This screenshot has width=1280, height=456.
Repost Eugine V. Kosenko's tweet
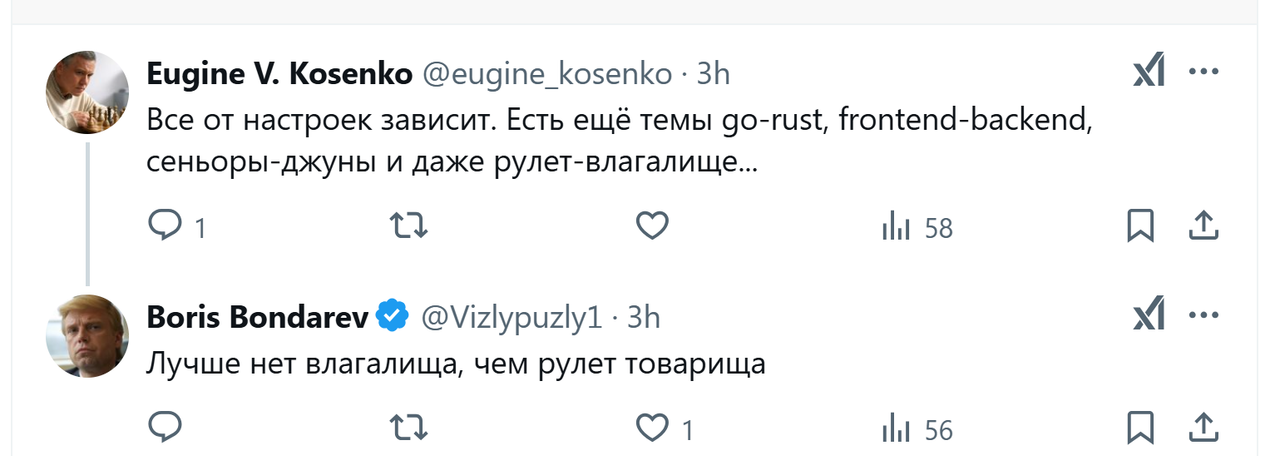click(408, 227)
